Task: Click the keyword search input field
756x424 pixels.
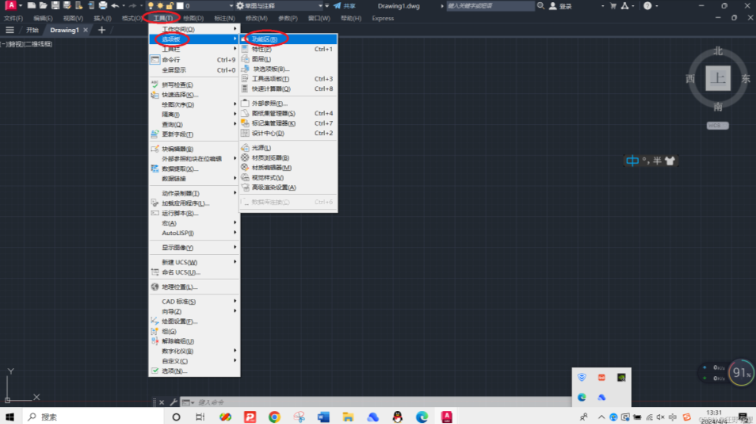Action: (497, 6)
